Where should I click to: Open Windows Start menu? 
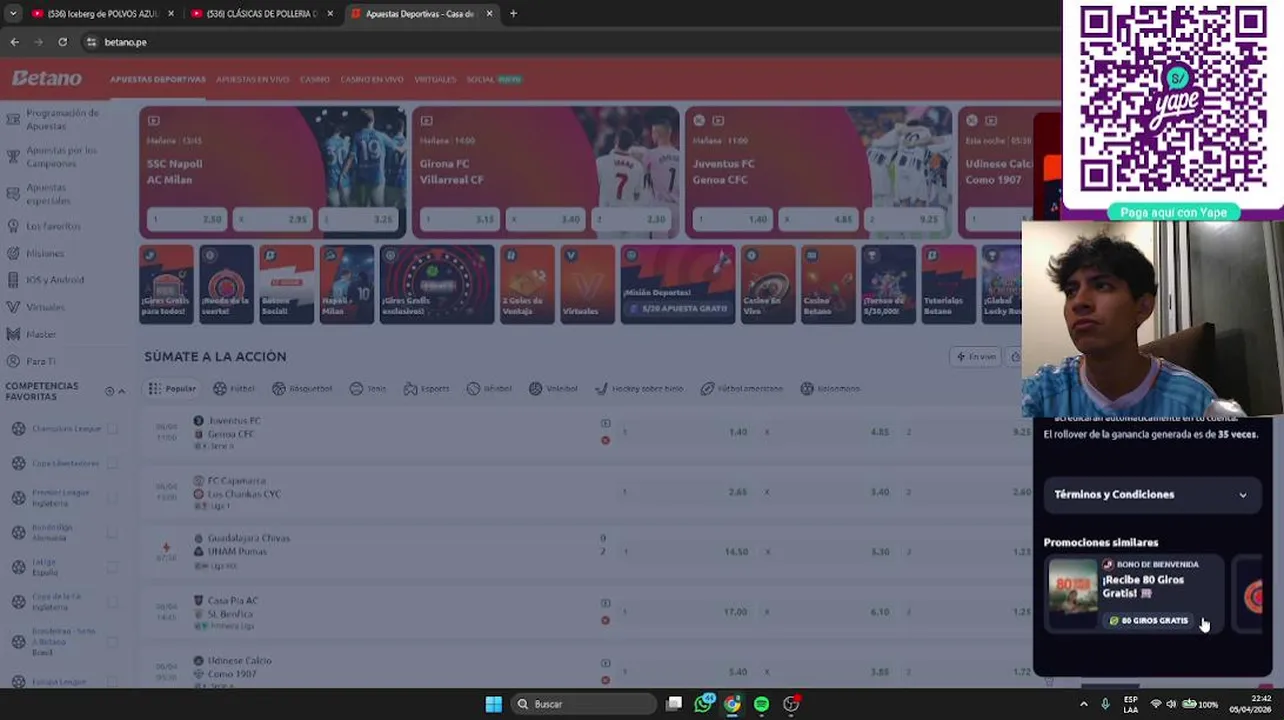pyautogui.click(x=493, y=704)
